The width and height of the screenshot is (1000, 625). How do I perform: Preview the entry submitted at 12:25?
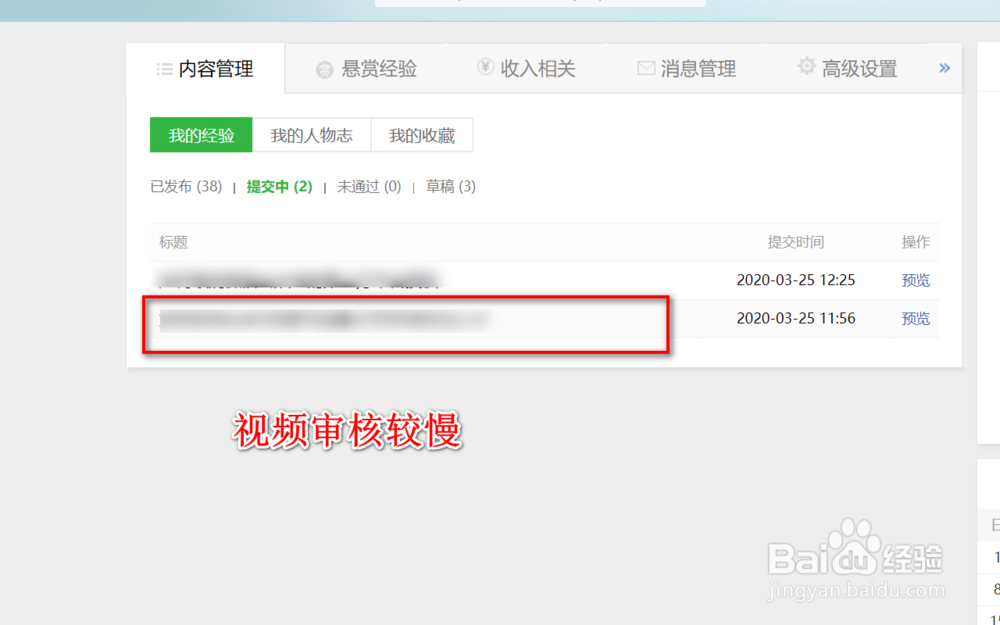pyautogui.click(x=915, y=280)
